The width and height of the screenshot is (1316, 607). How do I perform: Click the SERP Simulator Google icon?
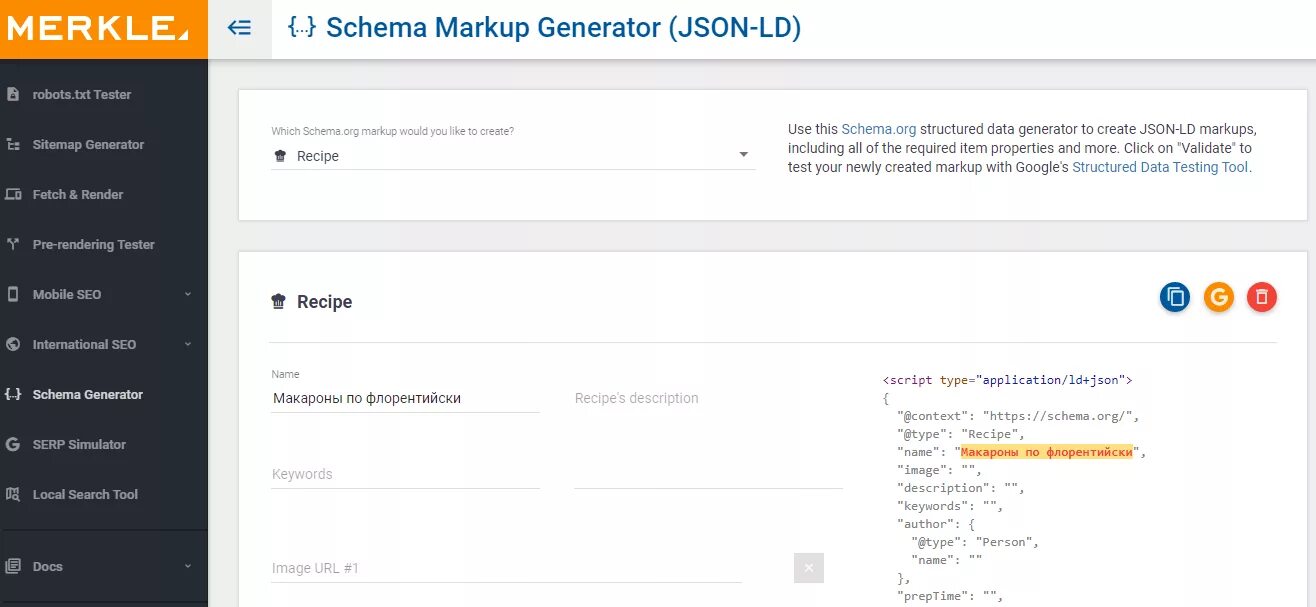coord(13,445)
